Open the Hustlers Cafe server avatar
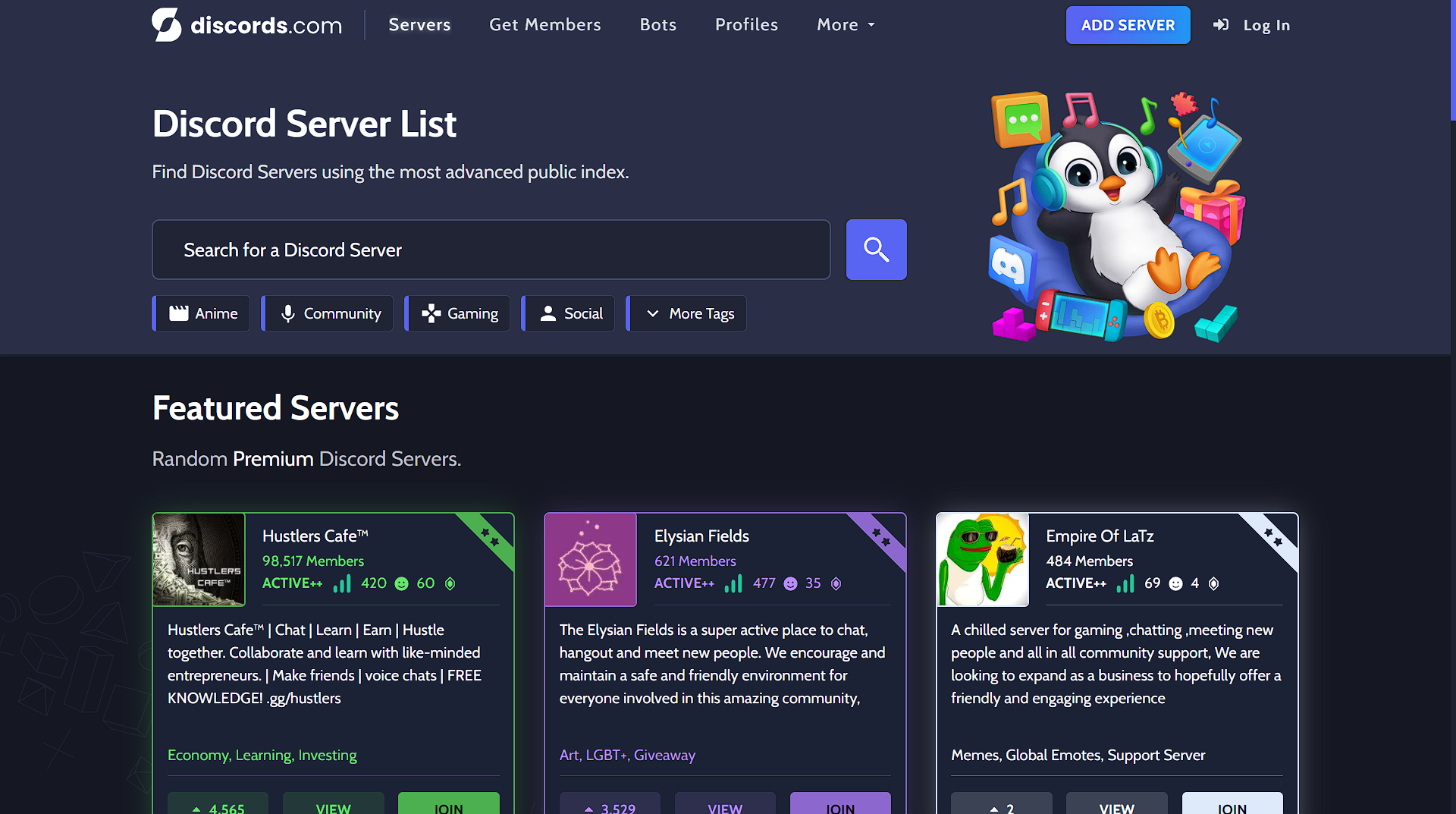 tap(199, 560)
